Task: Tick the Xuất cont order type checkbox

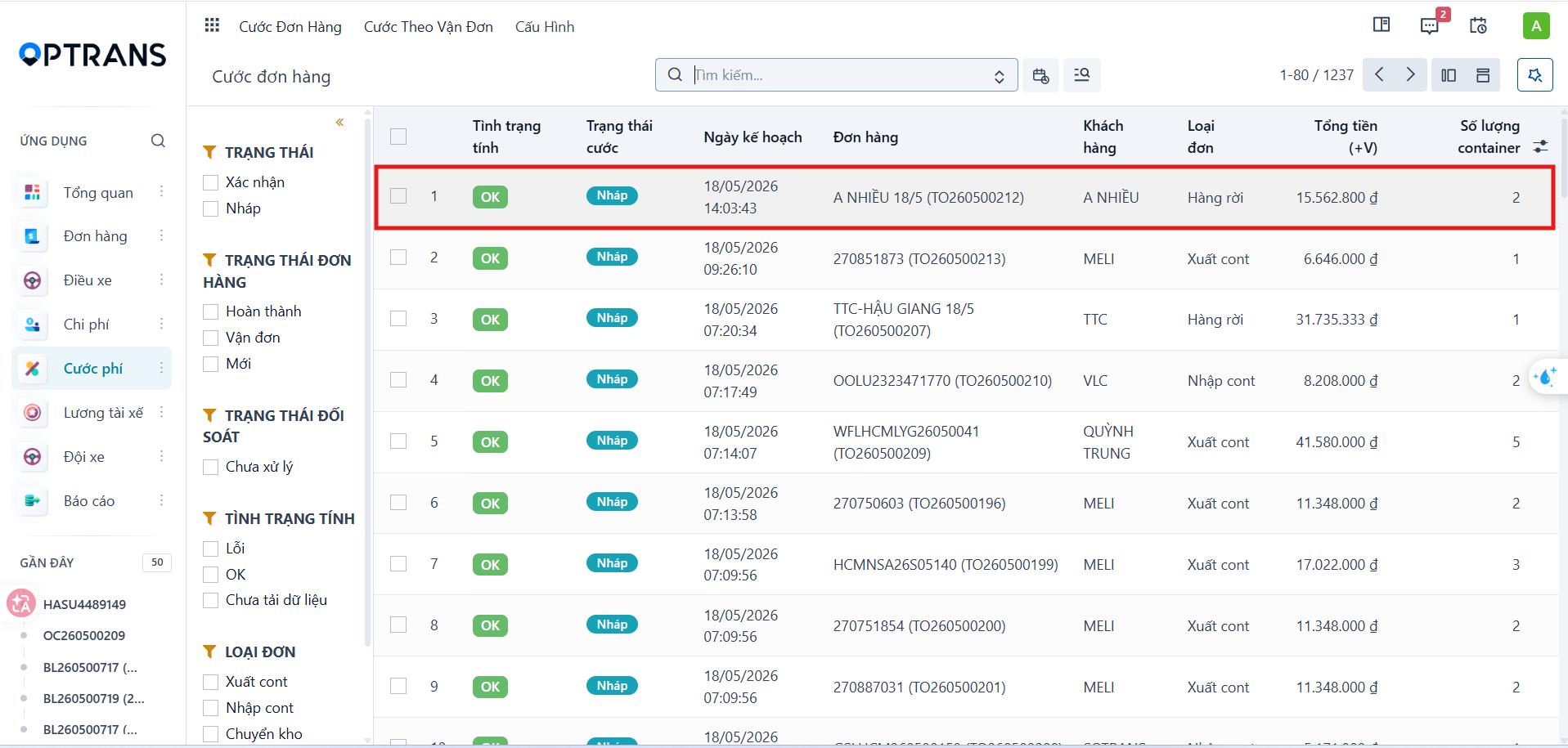Action: pos(211,682)
